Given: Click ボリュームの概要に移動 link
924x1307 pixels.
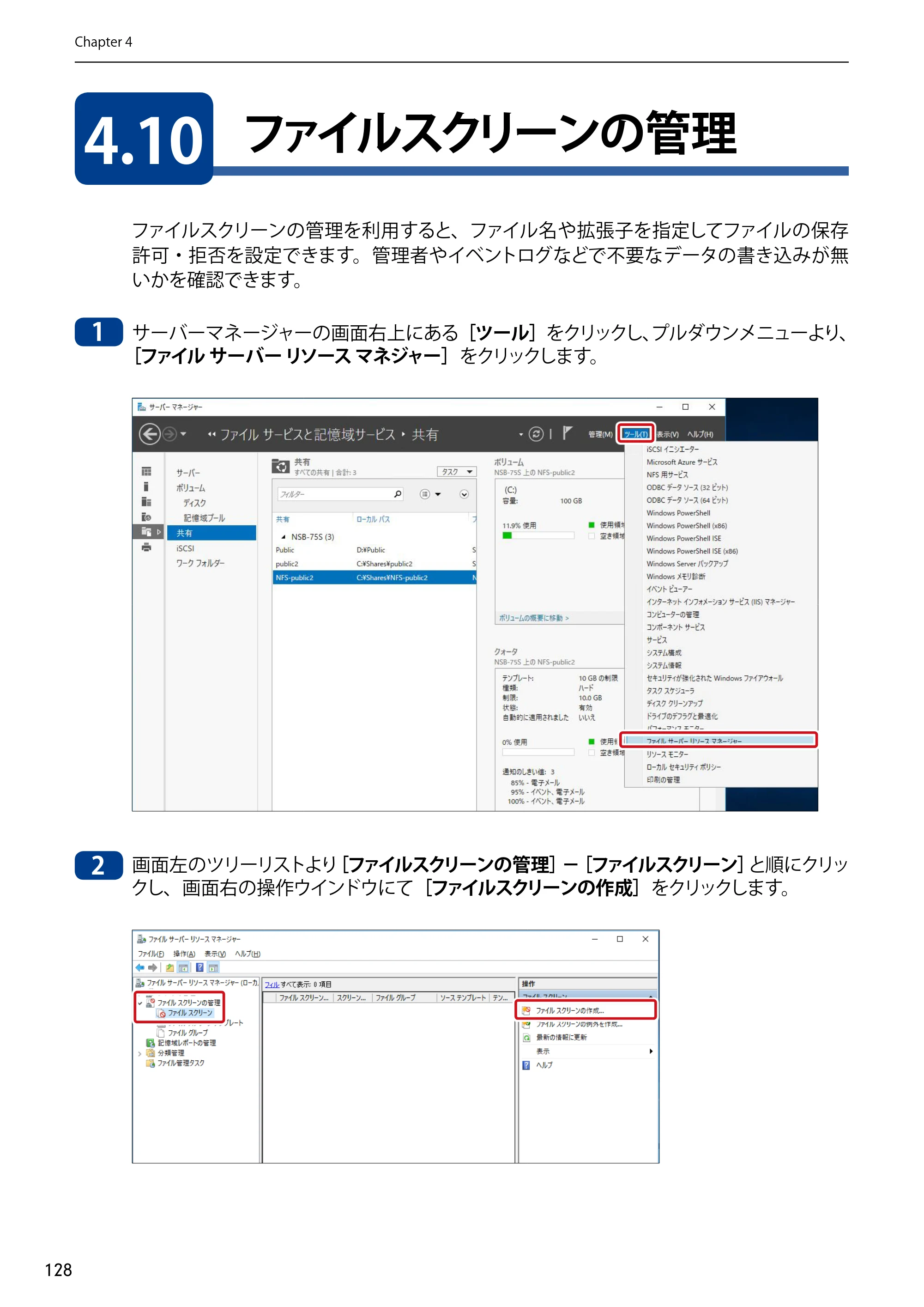Looking at the screenshot, I should click(x=534, y=618).
